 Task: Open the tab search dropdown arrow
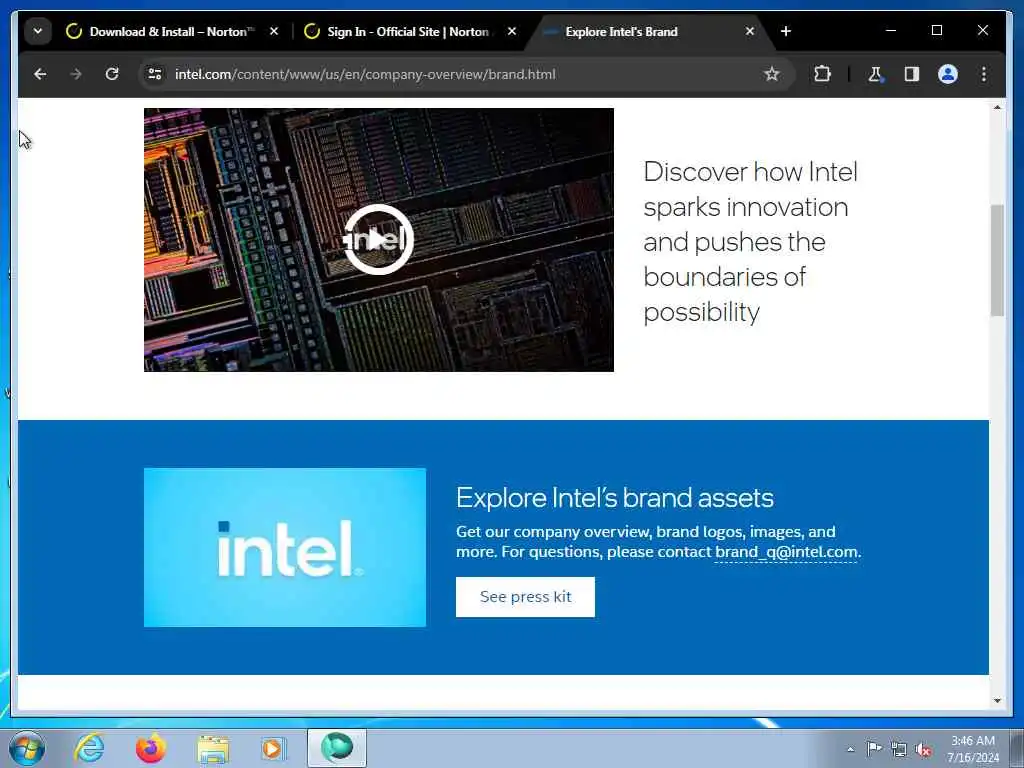coord(38,31)
